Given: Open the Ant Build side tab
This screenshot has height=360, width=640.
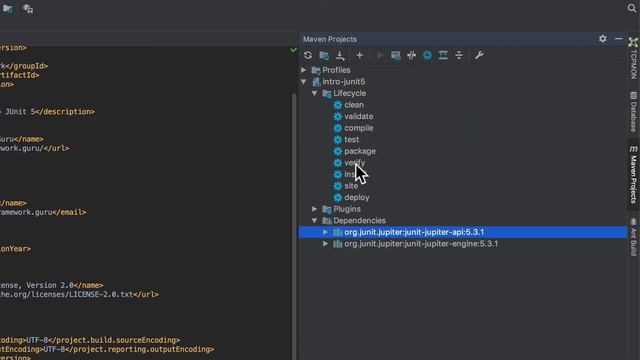Looking at the screenshot, I should [633, 238].
